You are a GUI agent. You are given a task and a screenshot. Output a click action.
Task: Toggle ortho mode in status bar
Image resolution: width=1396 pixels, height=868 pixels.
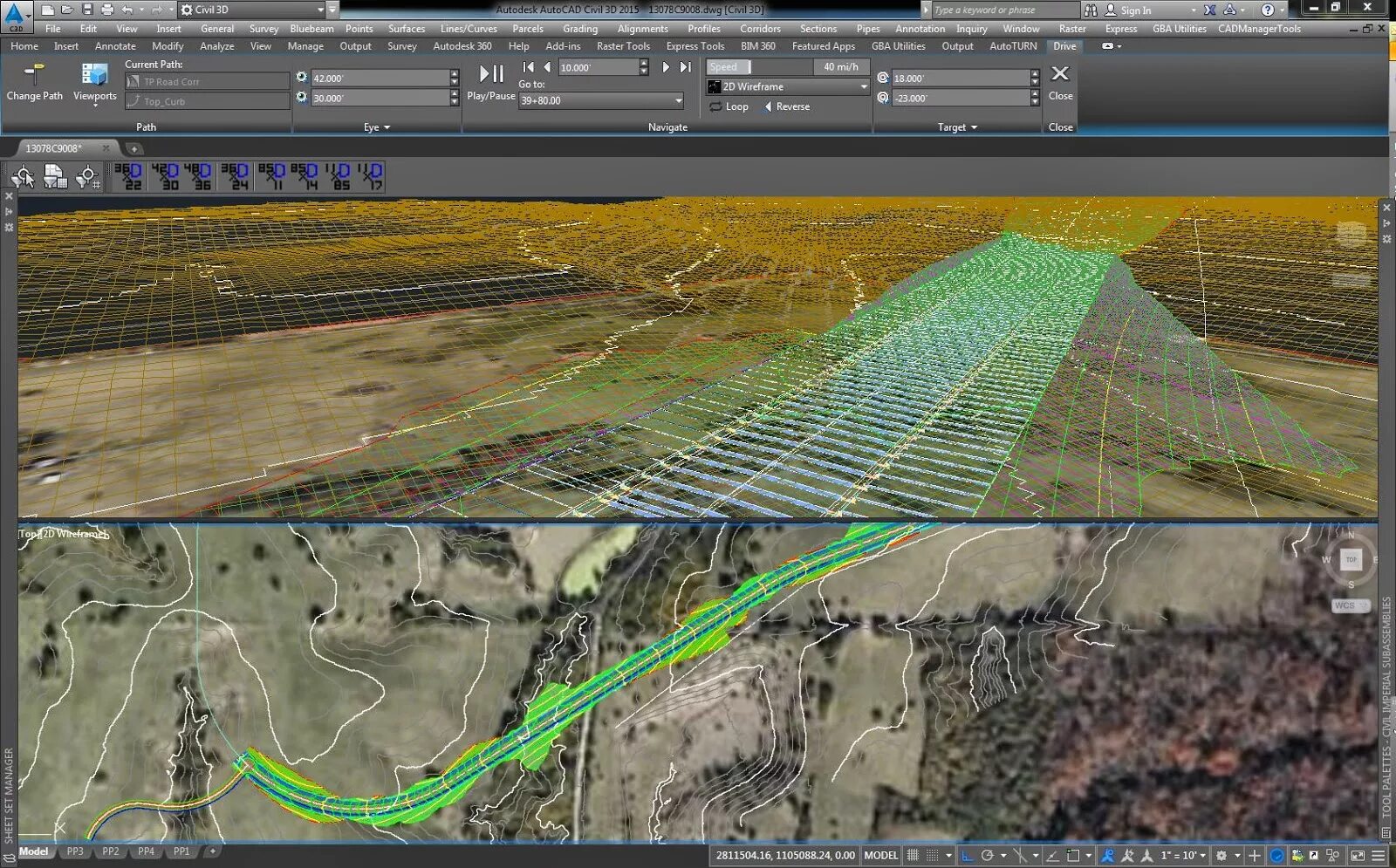pos(967,856)
